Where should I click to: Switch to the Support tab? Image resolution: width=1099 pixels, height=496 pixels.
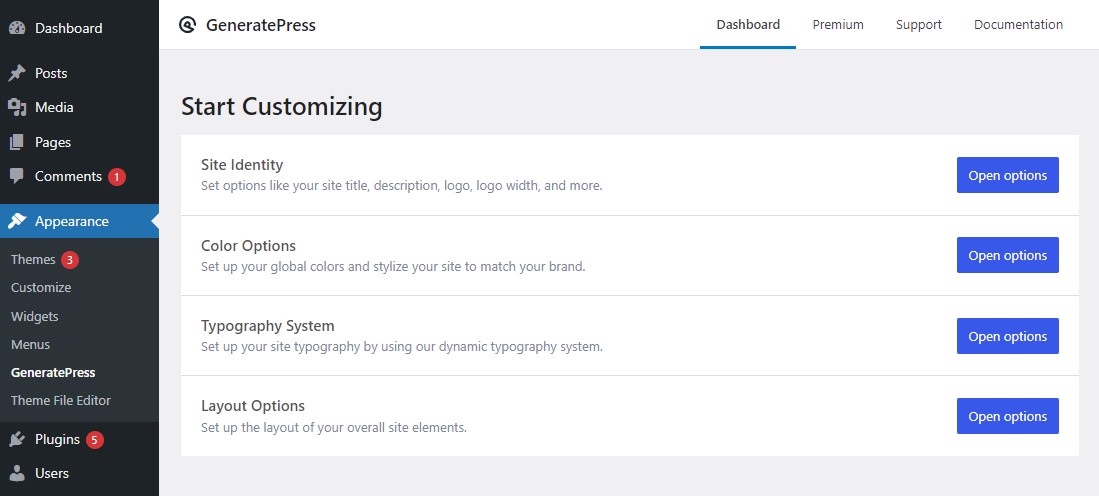click(918, 25)
